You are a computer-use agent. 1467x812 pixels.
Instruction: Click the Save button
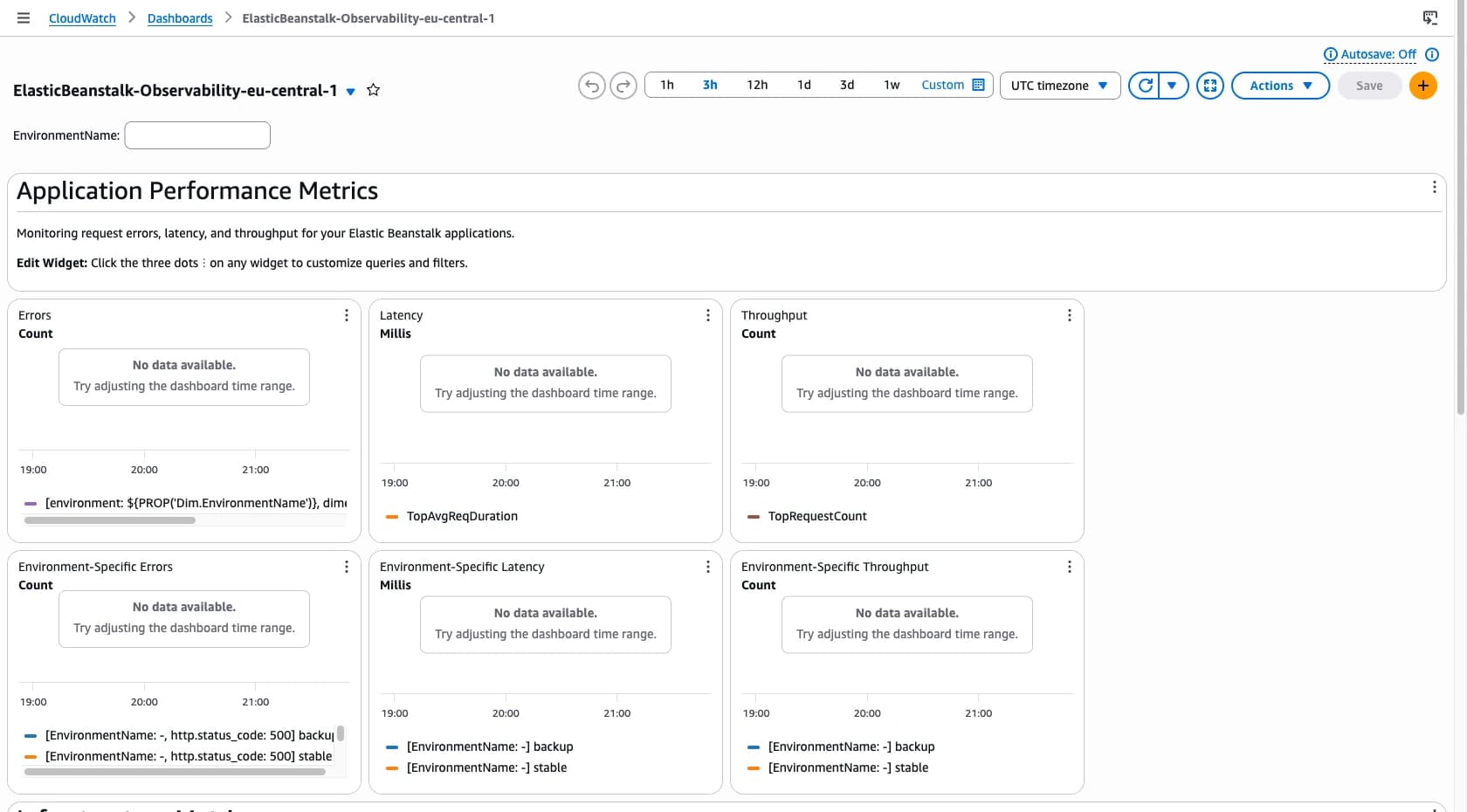tap(1369, 86)
